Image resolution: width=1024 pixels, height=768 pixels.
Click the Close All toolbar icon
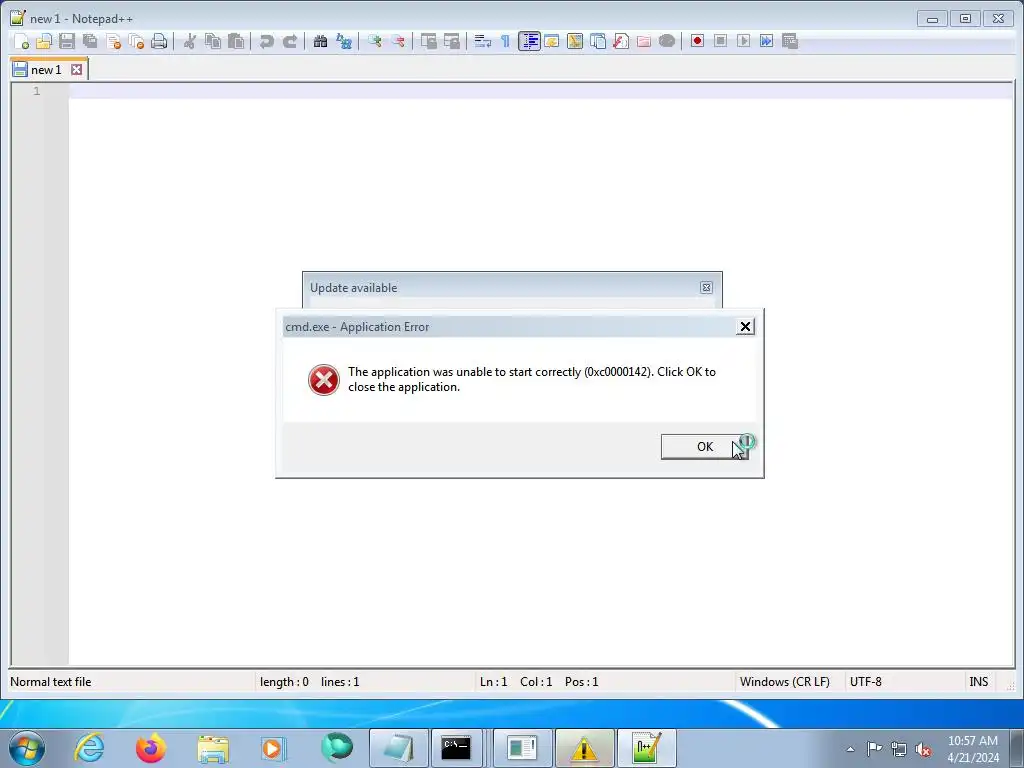pyautogui.click(x=136, y=41)
